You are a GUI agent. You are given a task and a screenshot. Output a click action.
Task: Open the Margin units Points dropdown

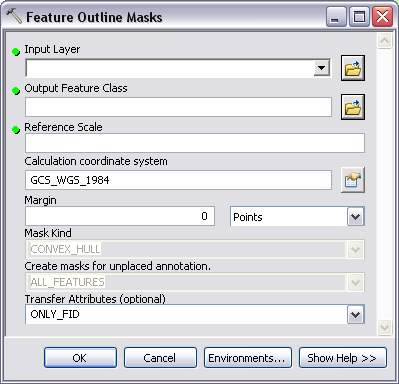click(355, 217)
